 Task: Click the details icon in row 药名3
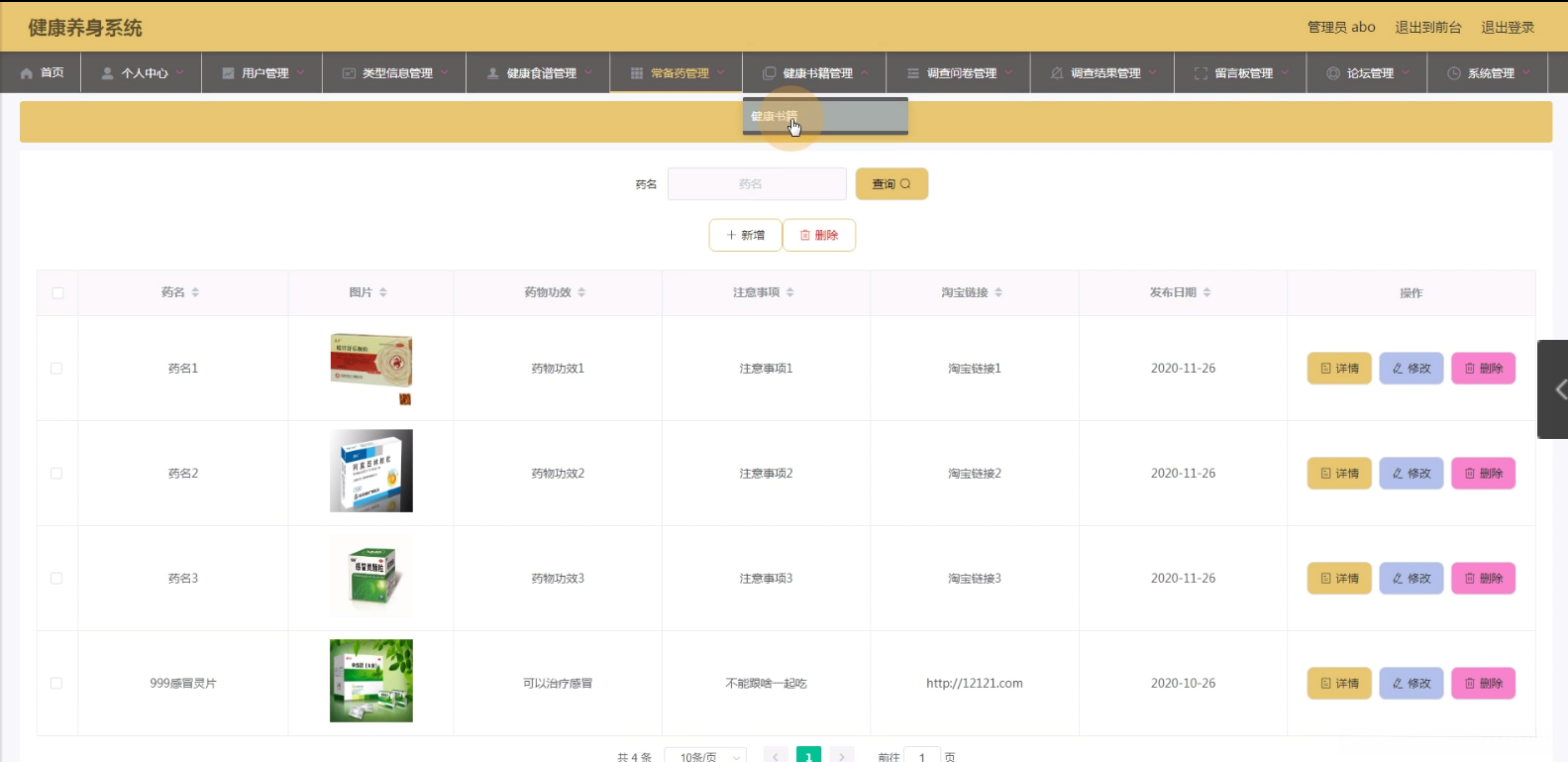1326,579
